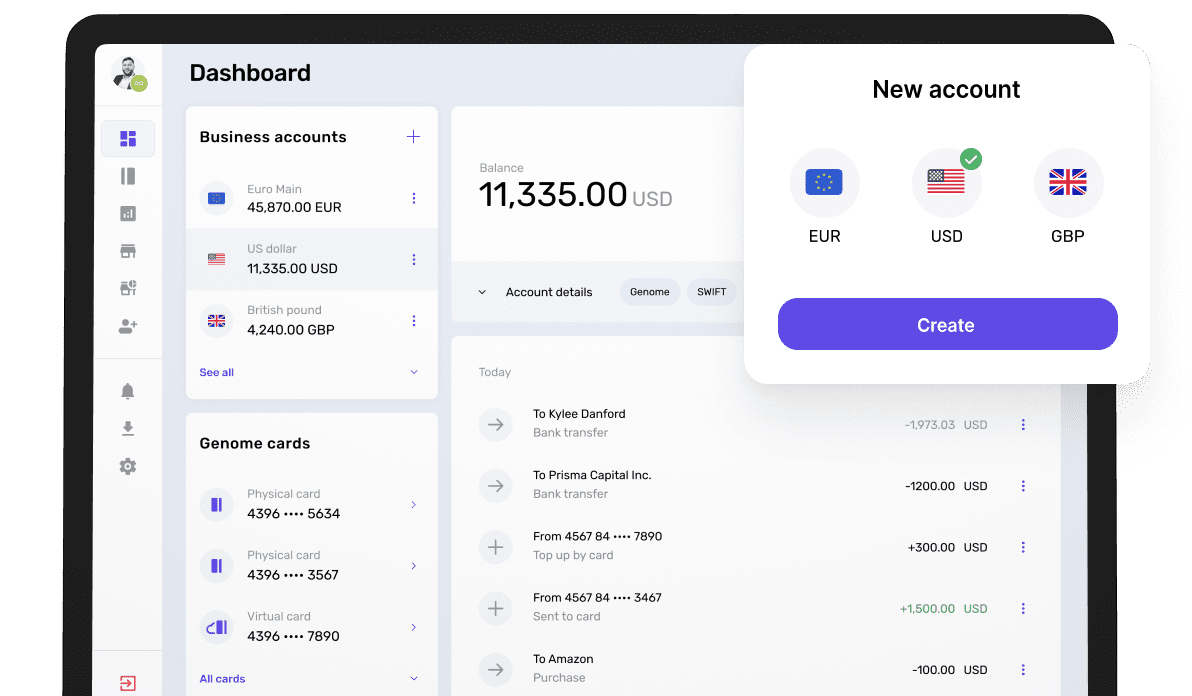The width and height of the screenshot is (1192, 696).
Task: Open options menu for Euro Main account
Action: point(414,199)
